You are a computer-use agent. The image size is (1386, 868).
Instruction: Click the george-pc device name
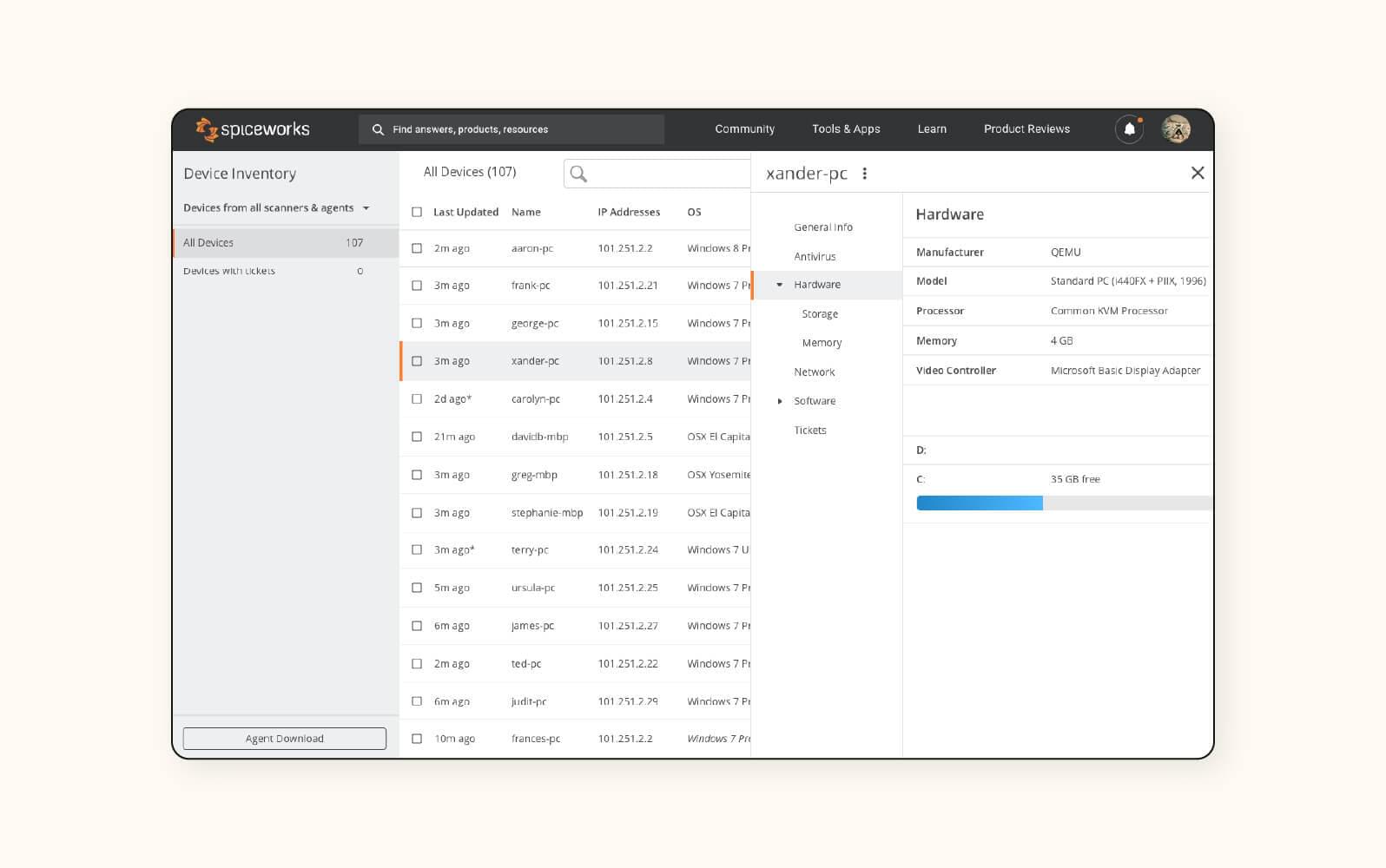click(535, 323)
